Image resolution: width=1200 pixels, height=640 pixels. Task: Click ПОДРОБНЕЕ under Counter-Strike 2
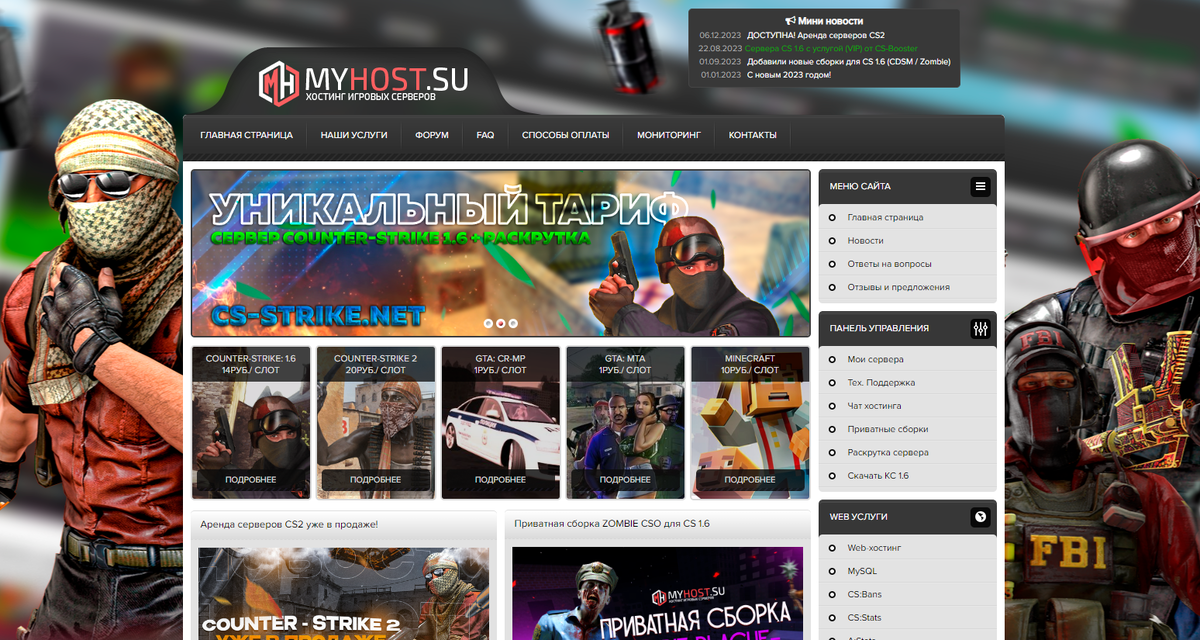(x=376, y=479)
